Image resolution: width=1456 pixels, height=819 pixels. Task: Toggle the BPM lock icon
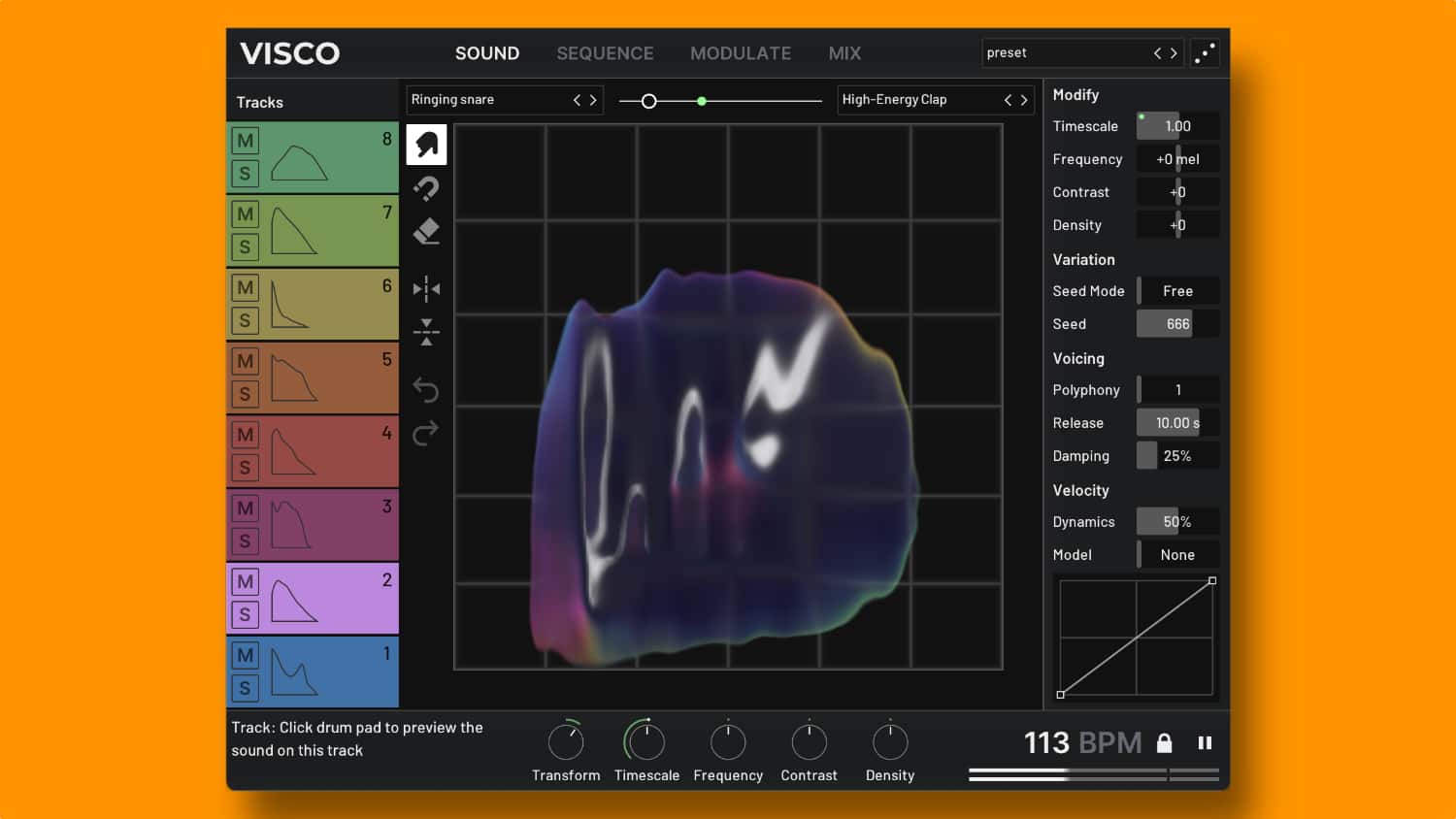(x=1164, y=743)
